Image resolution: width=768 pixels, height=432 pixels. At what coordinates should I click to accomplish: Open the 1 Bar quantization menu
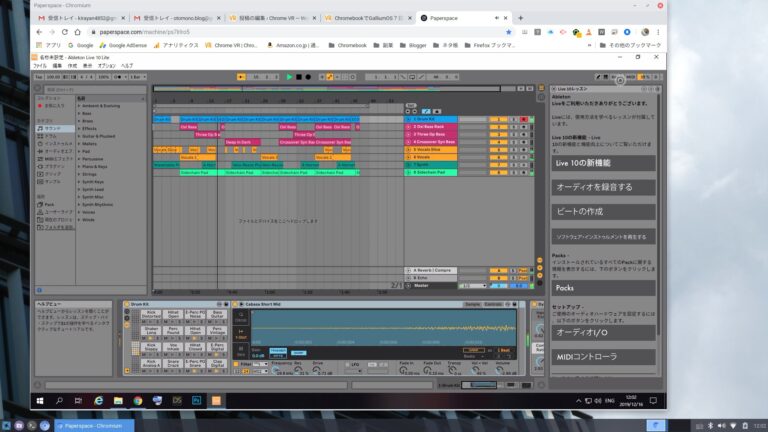click(138, 77)
